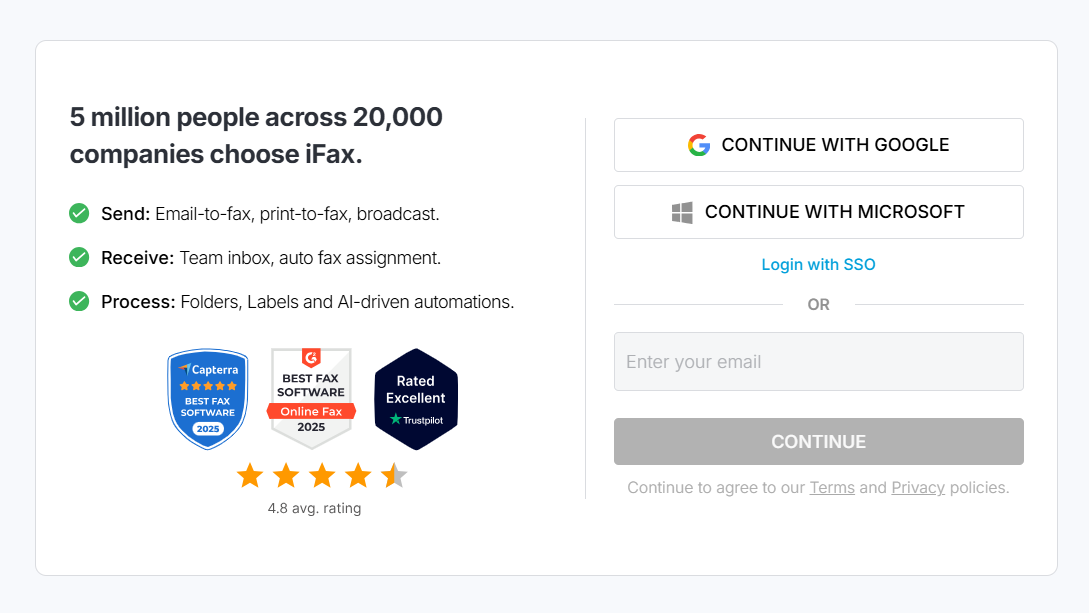Click the green checkmark beside Process
Viewport: 1089px width, 613px height.
[79, 301]
